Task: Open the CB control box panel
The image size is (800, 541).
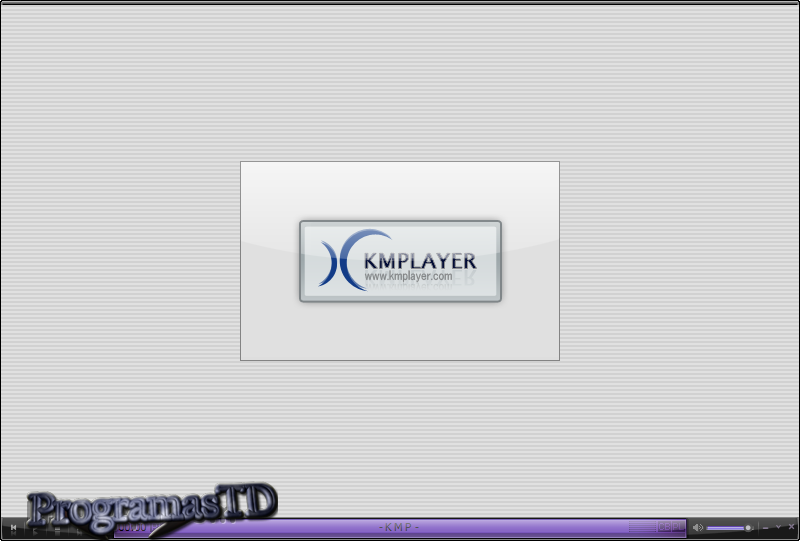Action: [x=664, y=527]
